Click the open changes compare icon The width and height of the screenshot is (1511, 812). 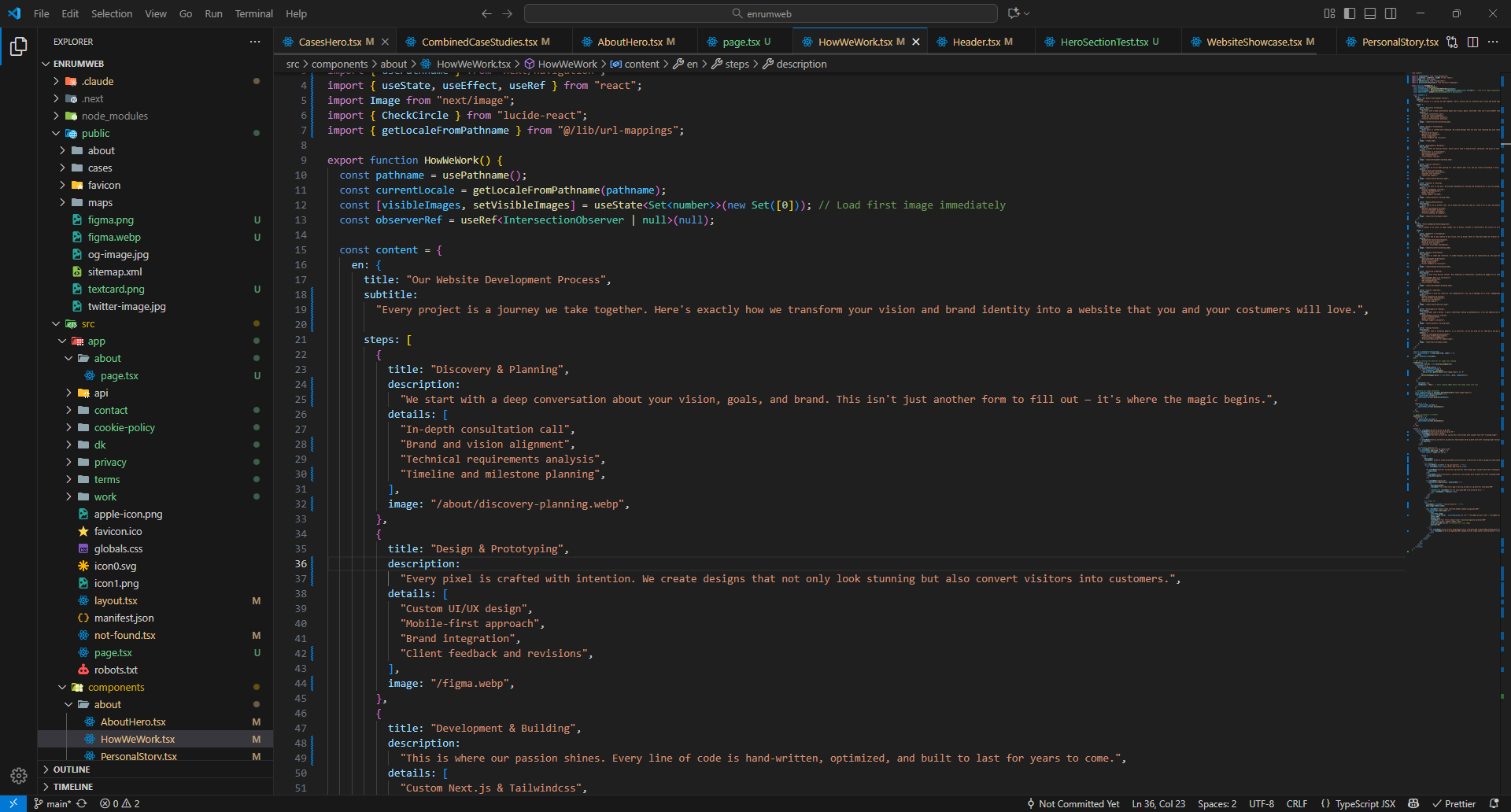(1452, 42)
